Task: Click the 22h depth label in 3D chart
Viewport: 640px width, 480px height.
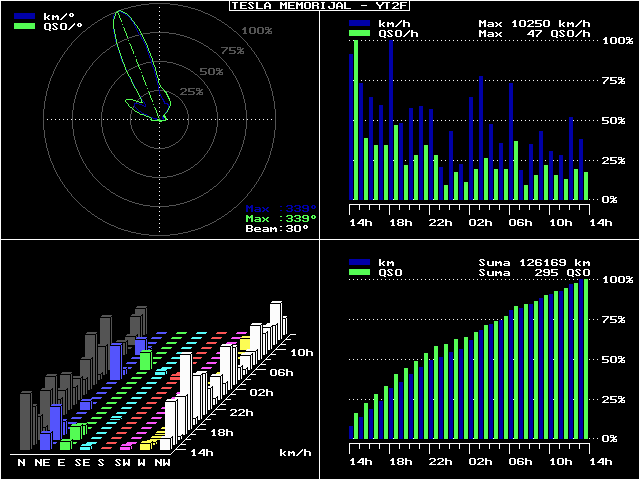Action: click(x=242, y=412)
